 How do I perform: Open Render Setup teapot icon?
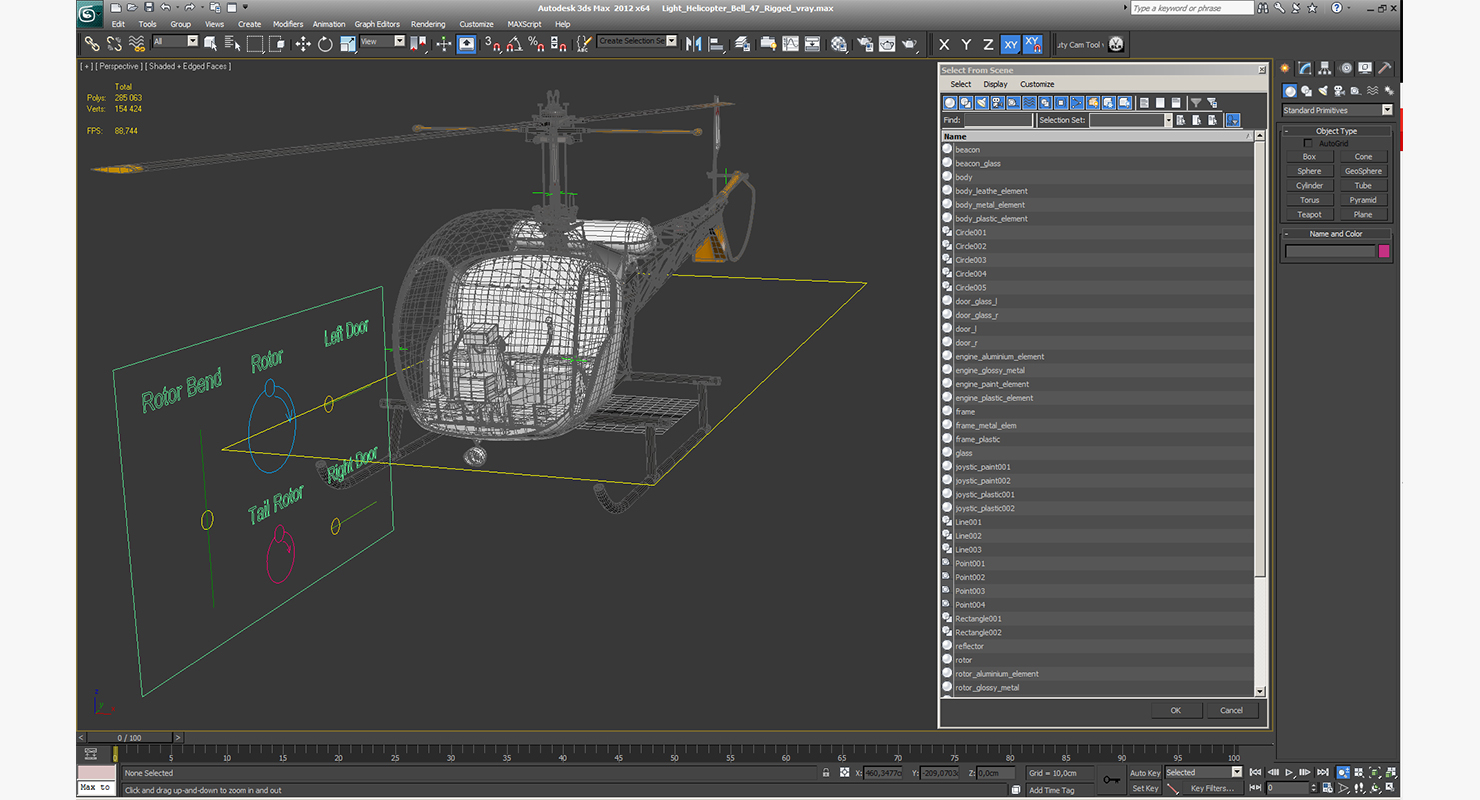click(x=865, y=44)
